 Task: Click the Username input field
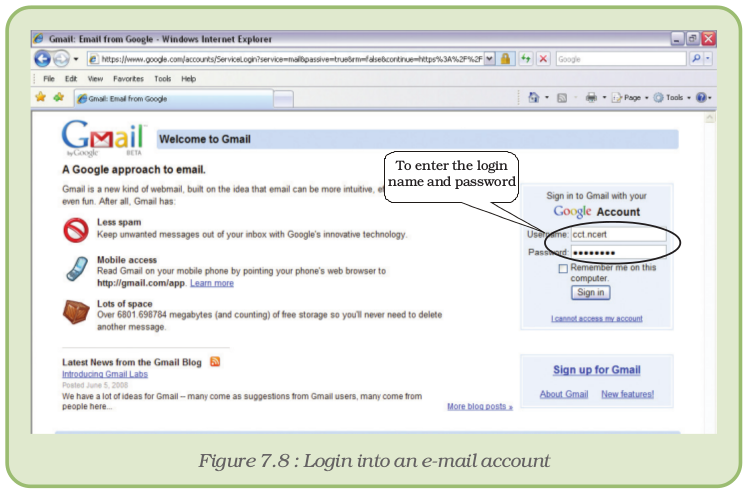619,234
